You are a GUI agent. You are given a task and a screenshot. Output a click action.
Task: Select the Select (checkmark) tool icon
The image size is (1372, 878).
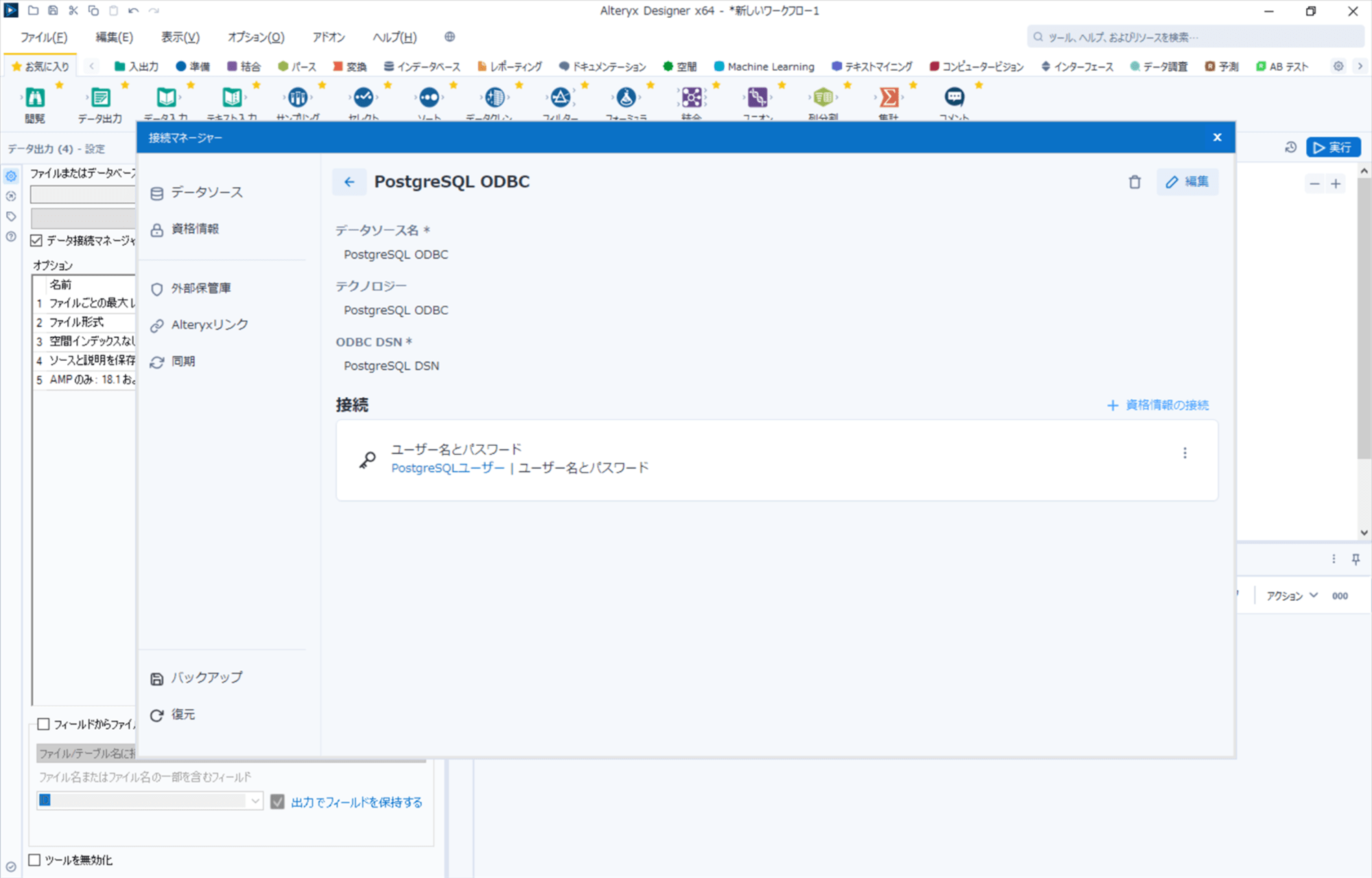(x=364, y=97)
